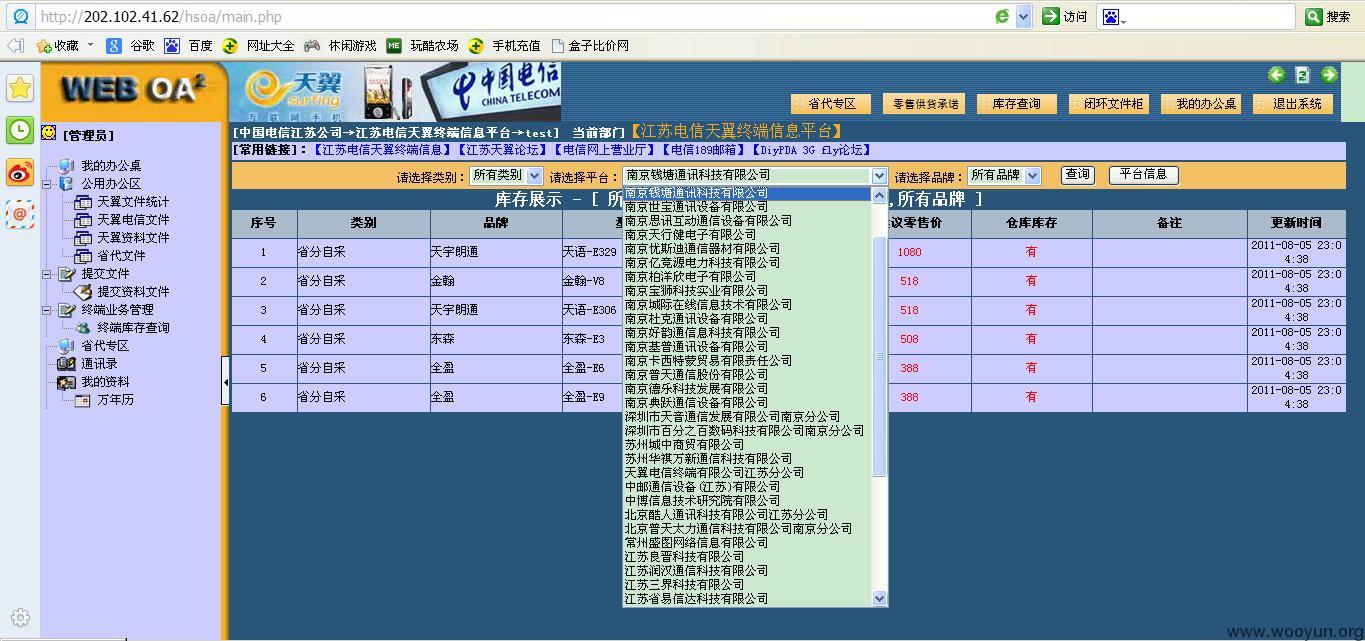Collapse the 公用办公区 tree node
The image size is (1365, 641).
click(47, 184)
